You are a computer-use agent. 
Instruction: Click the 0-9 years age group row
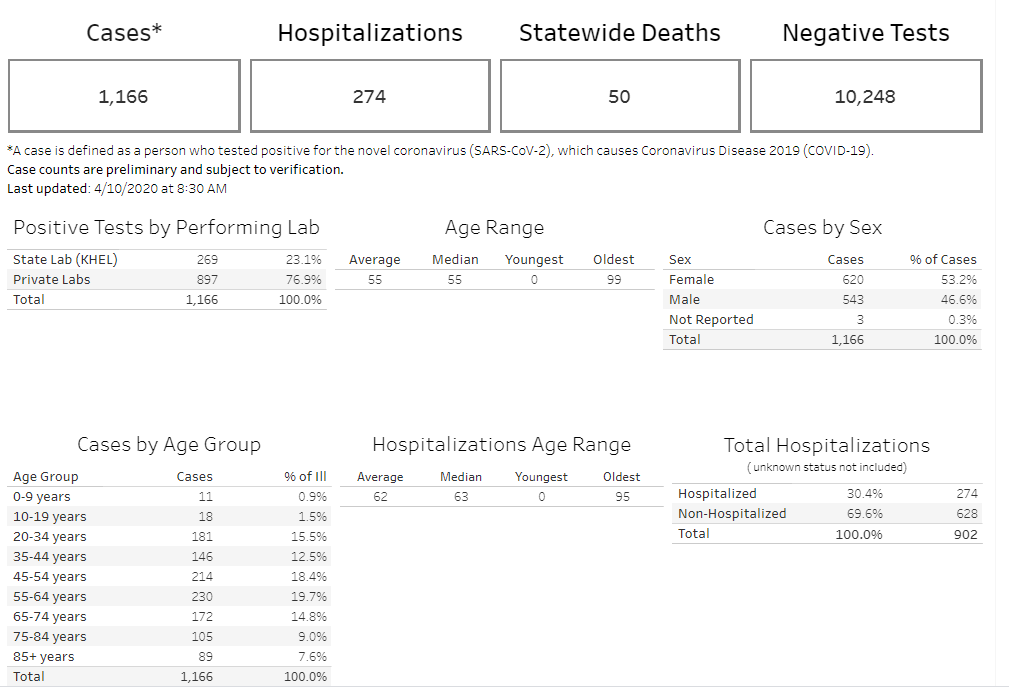pyautogui.click(x=42, y=496)
